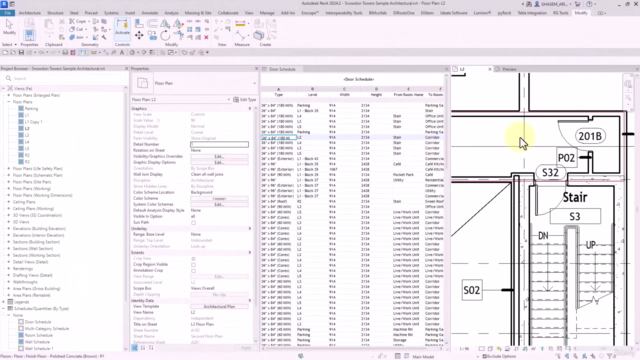Screen dimensions: 640x360
Task: Click the S02 tag in floor plan
Action: point(471,290)
